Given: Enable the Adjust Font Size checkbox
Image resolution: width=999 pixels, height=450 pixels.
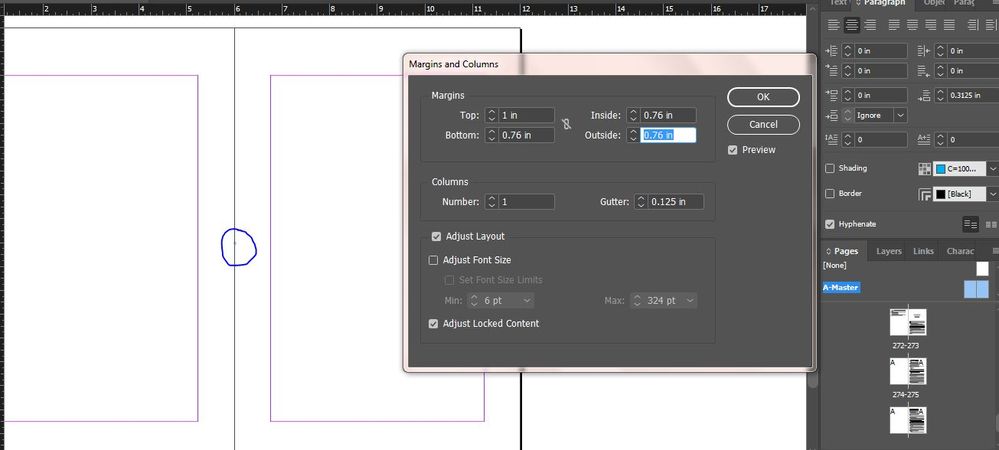Looking at the screenshot, I should [433, 260].
